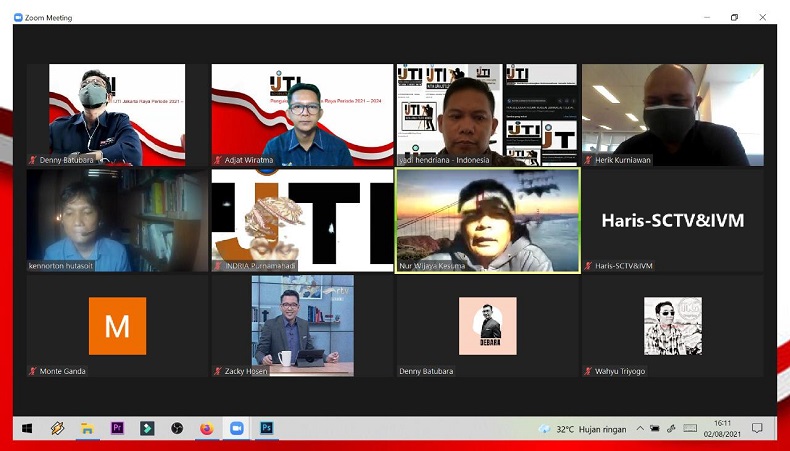Open Adobe Photoshop from taskbar

[x=267, y=428]
